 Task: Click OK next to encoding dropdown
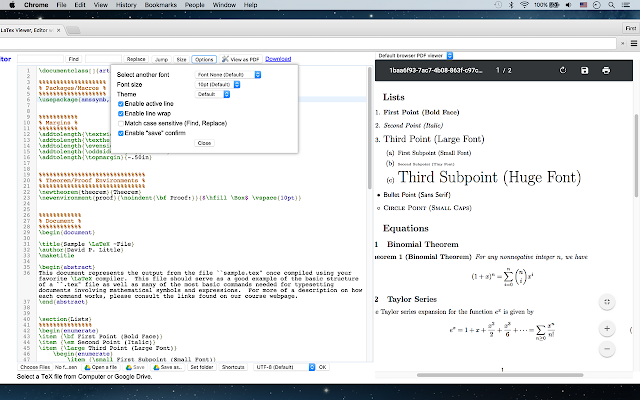click(x=322, y=367)
